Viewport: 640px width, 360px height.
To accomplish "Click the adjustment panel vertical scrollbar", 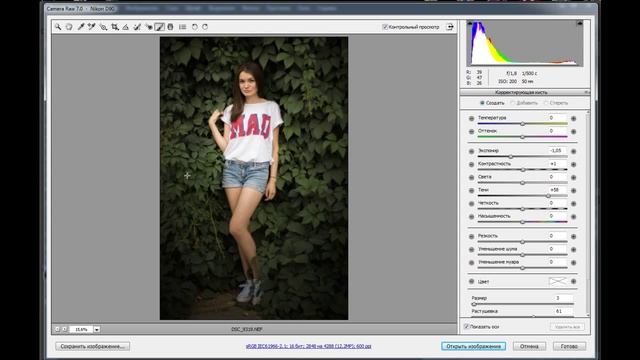I will pyautogui.click(x=588, y=213).
